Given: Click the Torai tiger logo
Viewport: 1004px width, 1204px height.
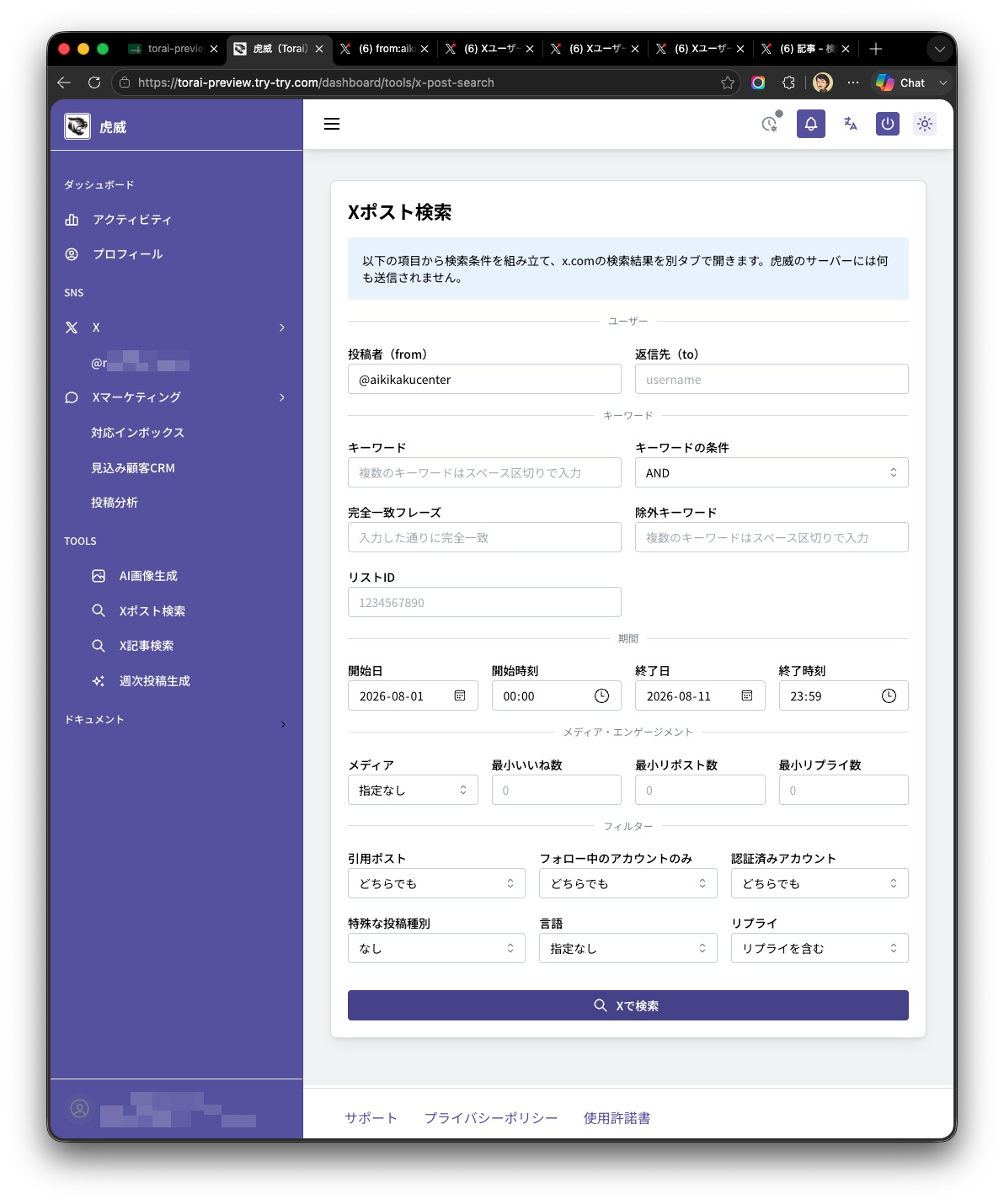Looking at the screenshot, I should coord(77,126).
